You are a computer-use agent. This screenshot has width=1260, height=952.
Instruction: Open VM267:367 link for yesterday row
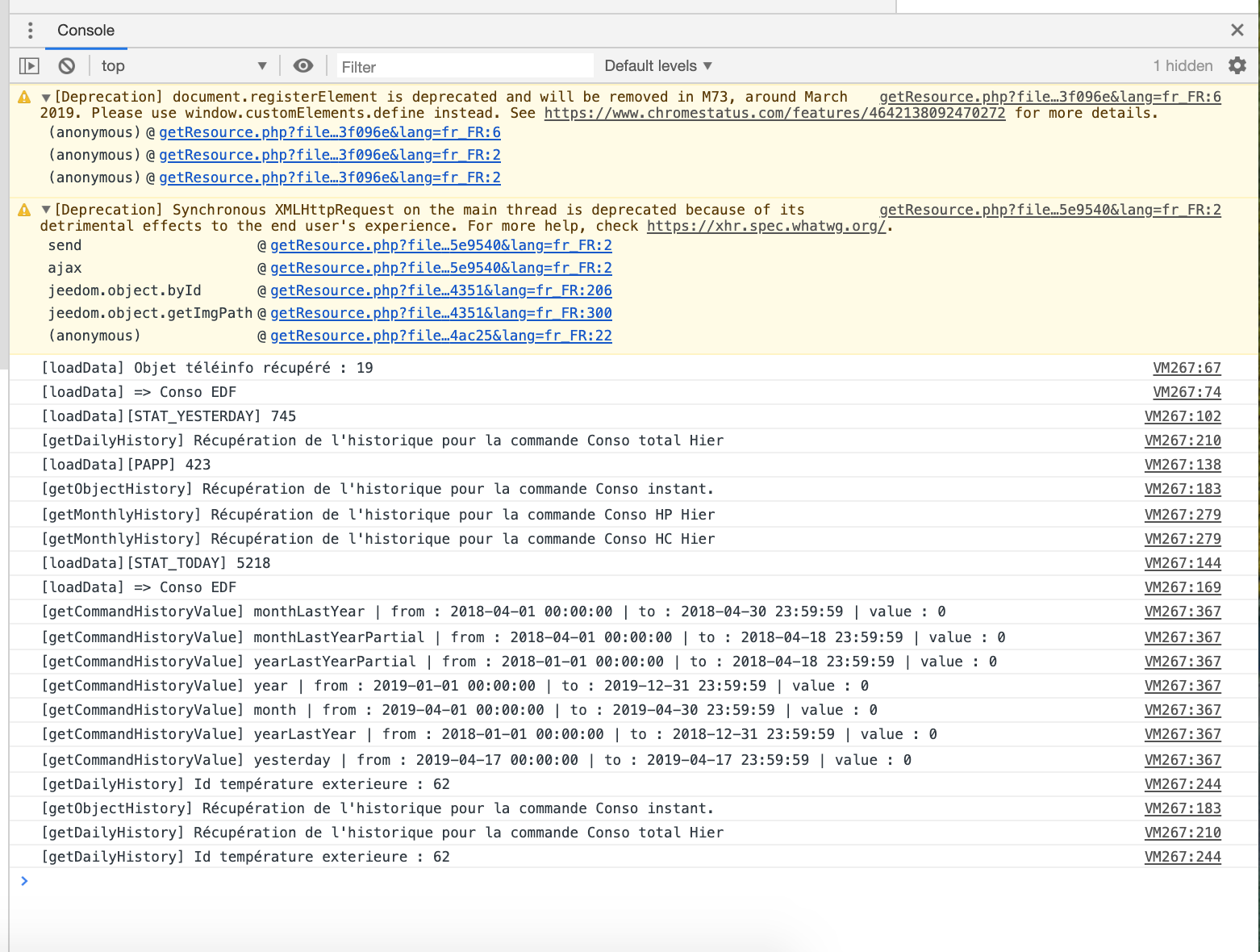pyautogui.click(x=1183, y=760)
